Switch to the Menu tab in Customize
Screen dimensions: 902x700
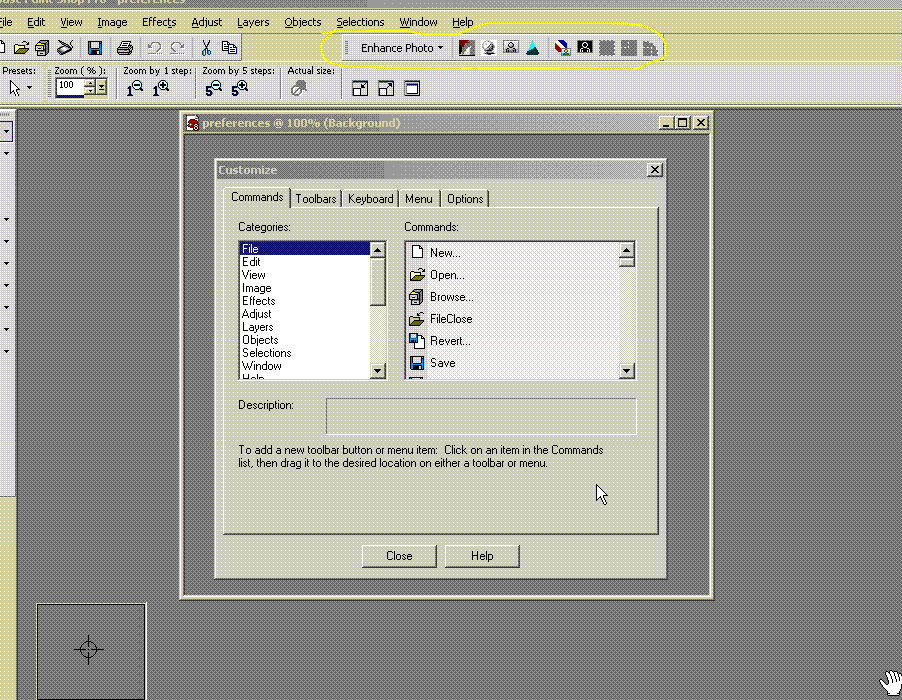point(419,198)
